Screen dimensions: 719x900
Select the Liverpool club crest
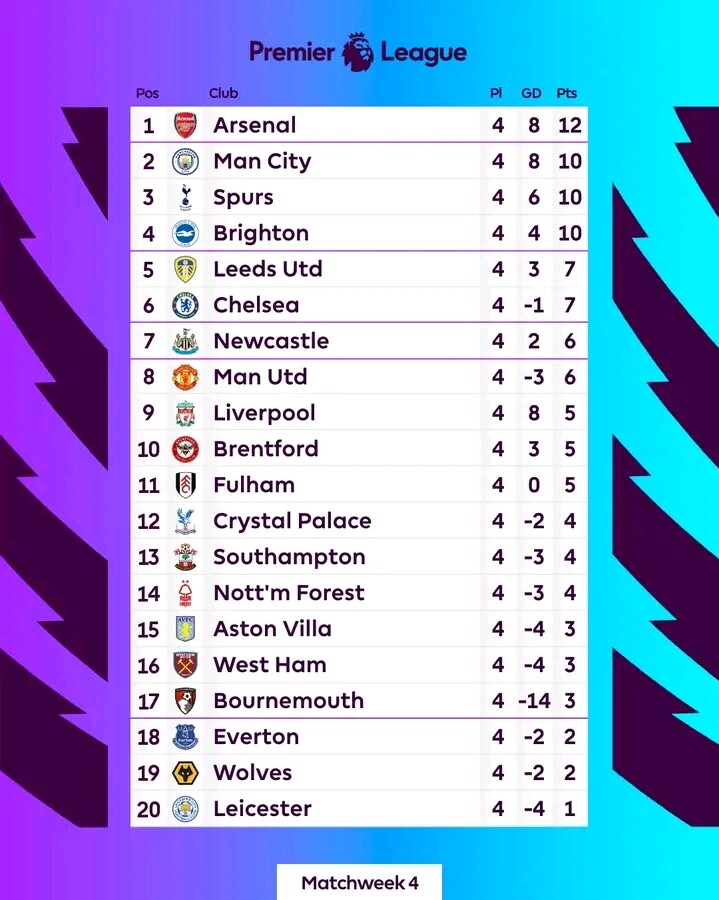[185, 413]
